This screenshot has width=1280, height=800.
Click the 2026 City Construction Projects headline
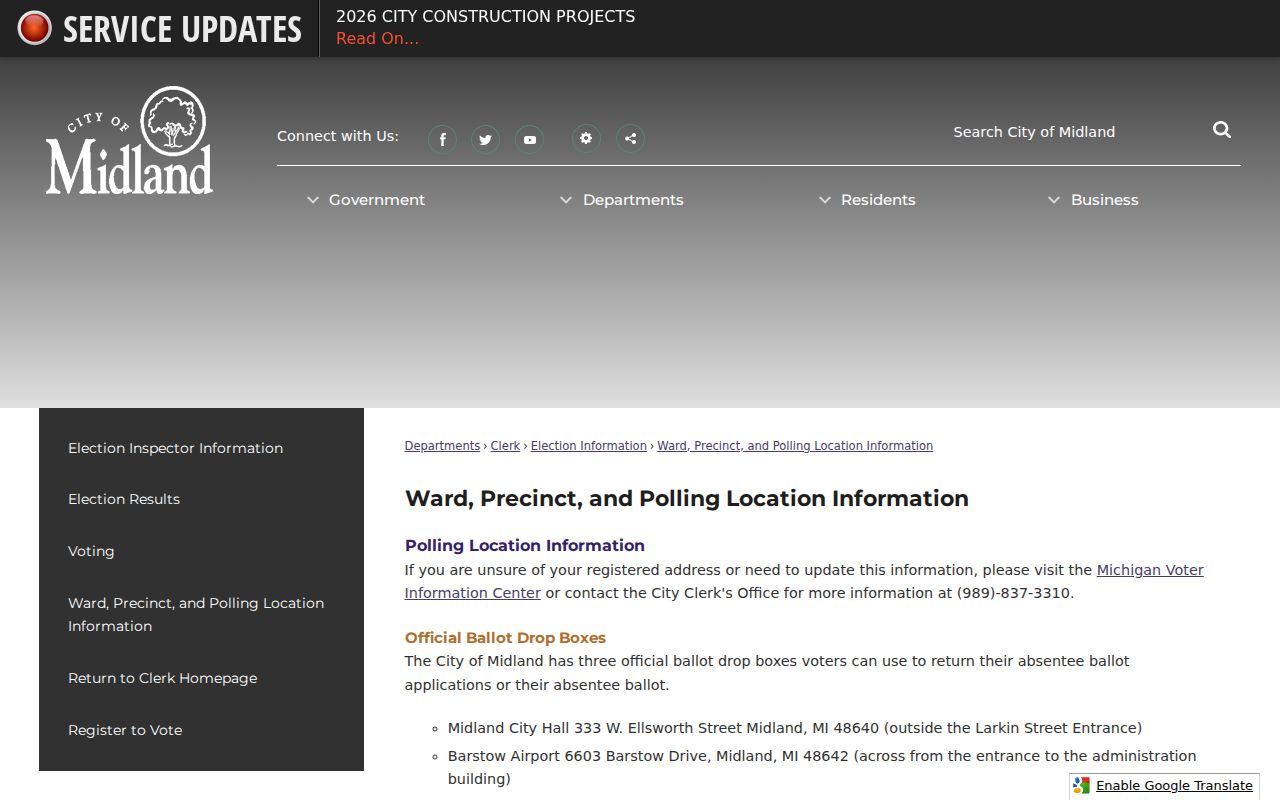485,17
